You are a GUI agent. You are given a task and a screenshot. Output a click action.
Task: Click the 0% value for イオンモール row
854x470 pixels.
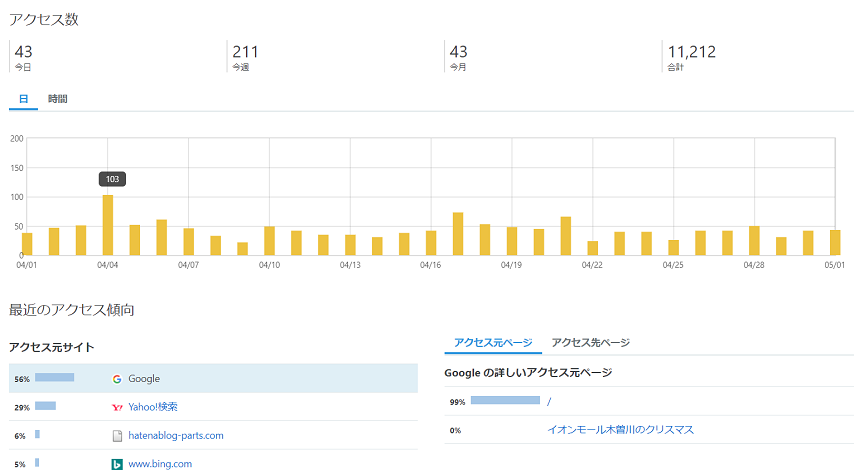[455, 430]
